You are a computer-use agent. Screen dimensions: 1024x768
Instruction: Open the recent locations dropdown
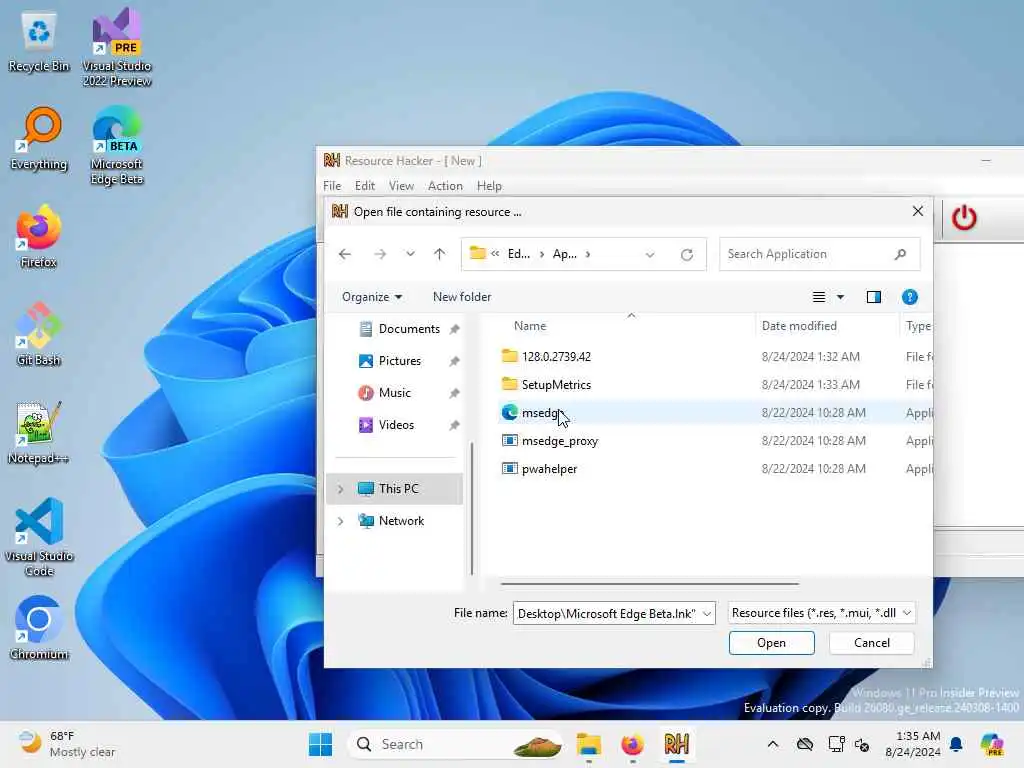[410, 254]
